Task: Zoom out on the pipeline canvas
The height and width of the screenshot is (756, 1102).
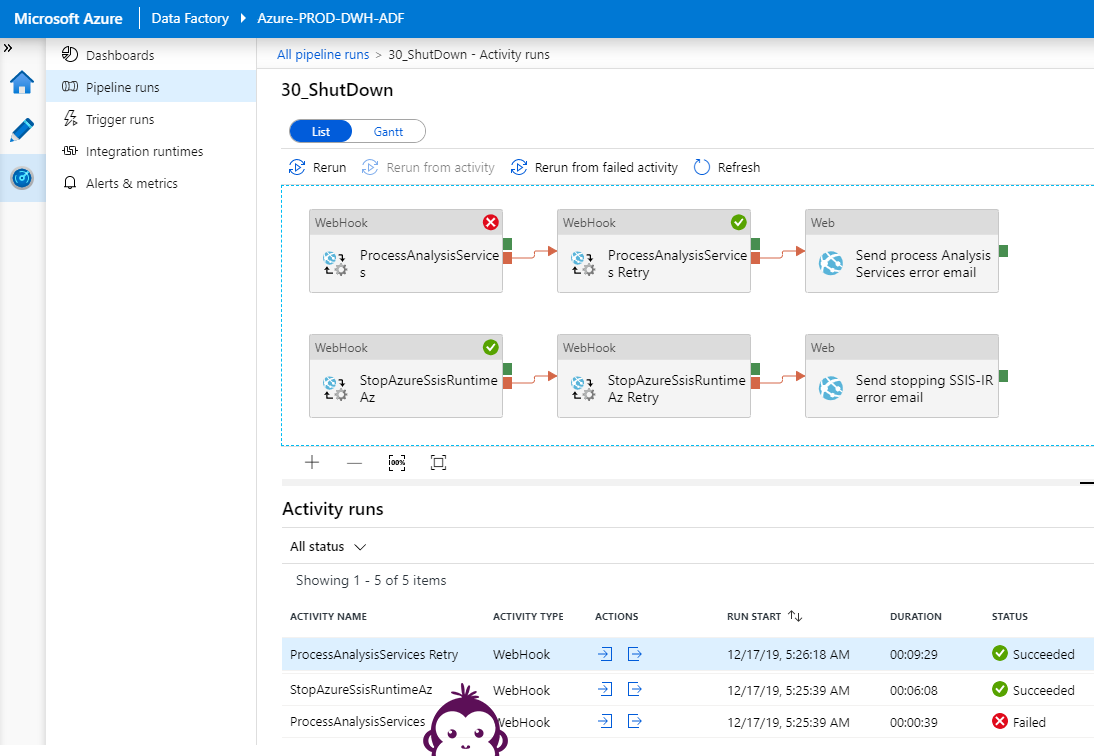Action: tap(354, 463)
